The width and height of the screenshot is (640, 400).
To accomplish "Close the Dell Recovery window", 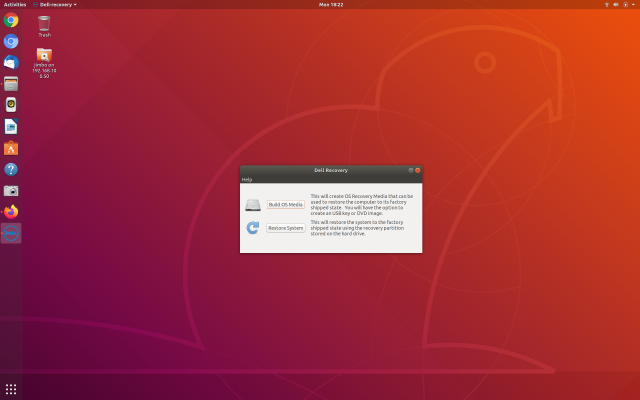I will 418,170.
